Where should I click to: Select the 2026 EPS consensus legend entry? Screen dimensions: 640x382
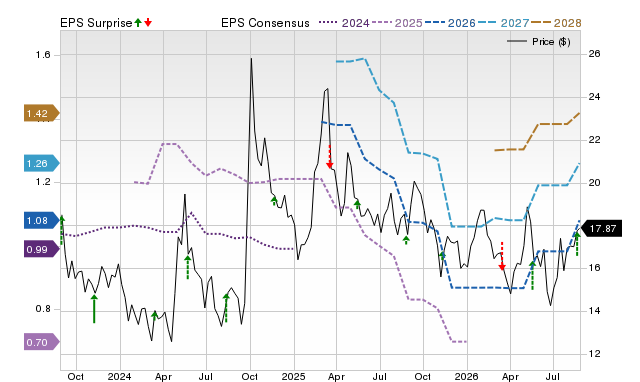[450, 23]
